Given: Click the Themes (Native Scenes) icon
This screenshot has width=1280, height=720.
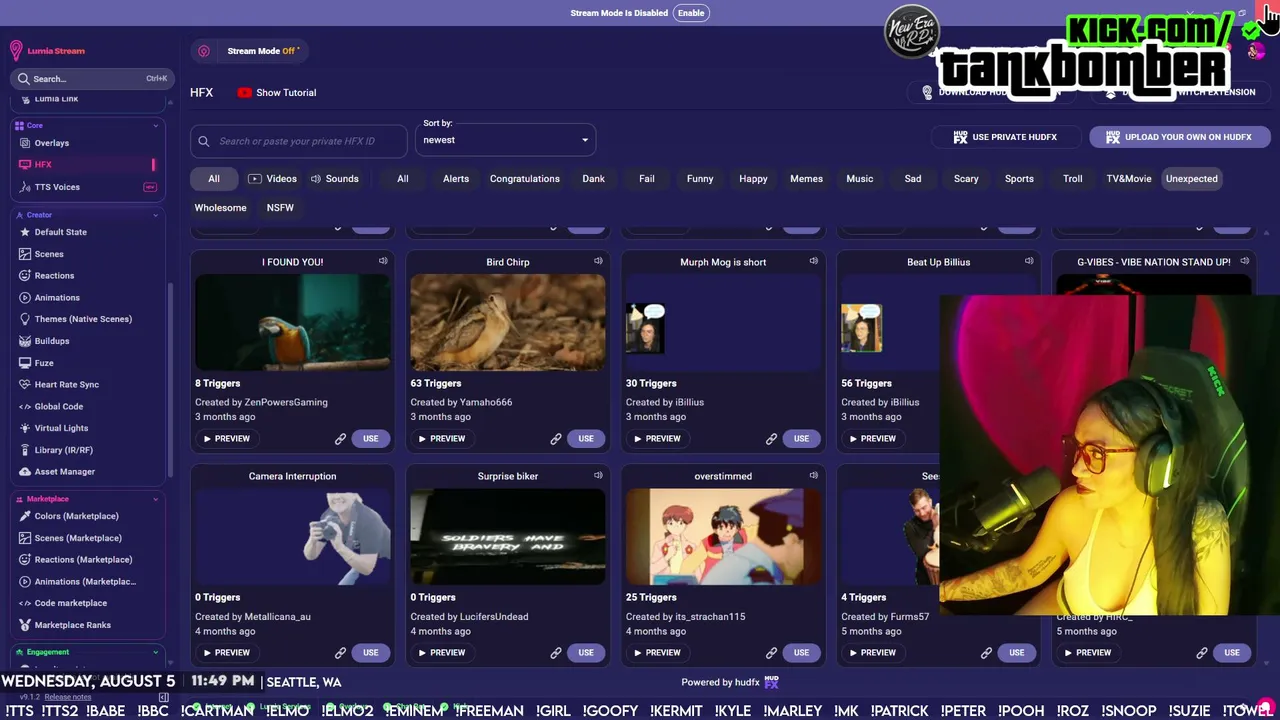Looking at the screenshot, I should point(25,319).
